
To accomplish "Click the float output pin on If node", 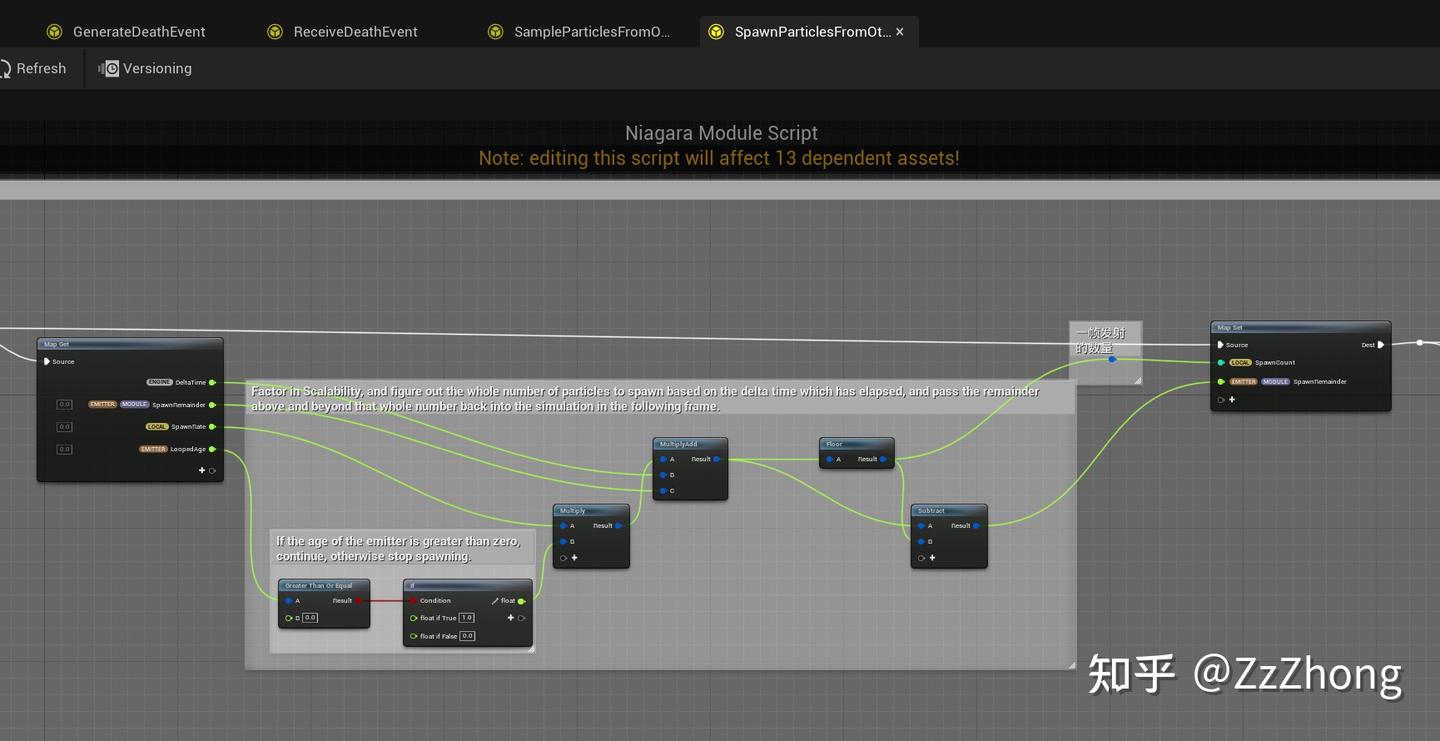I will [521, 601].
